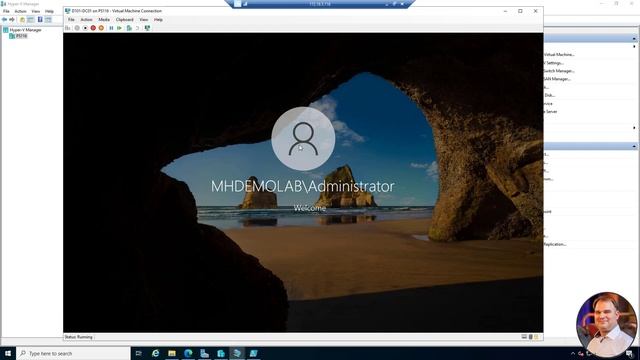
Task: Open Task View from the taskbar
Action: [138, 353]
